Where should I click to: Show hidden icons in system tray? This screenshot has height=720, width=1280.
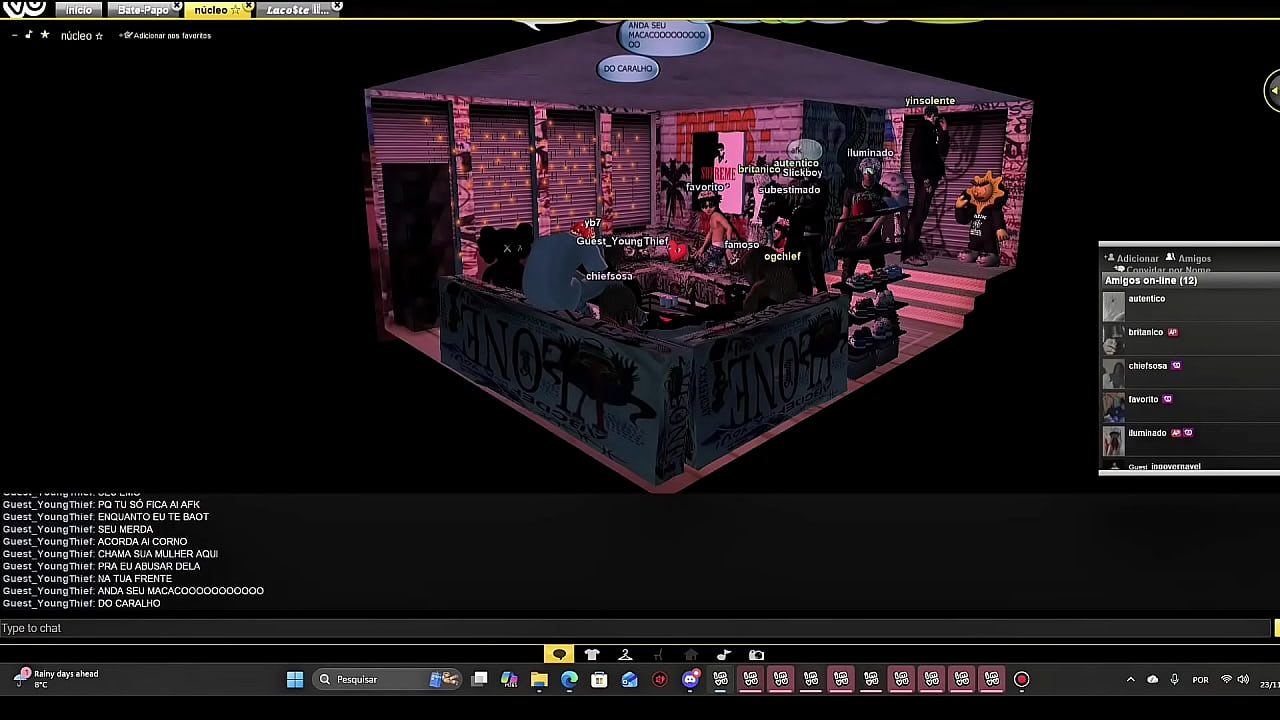[1130, 680]
